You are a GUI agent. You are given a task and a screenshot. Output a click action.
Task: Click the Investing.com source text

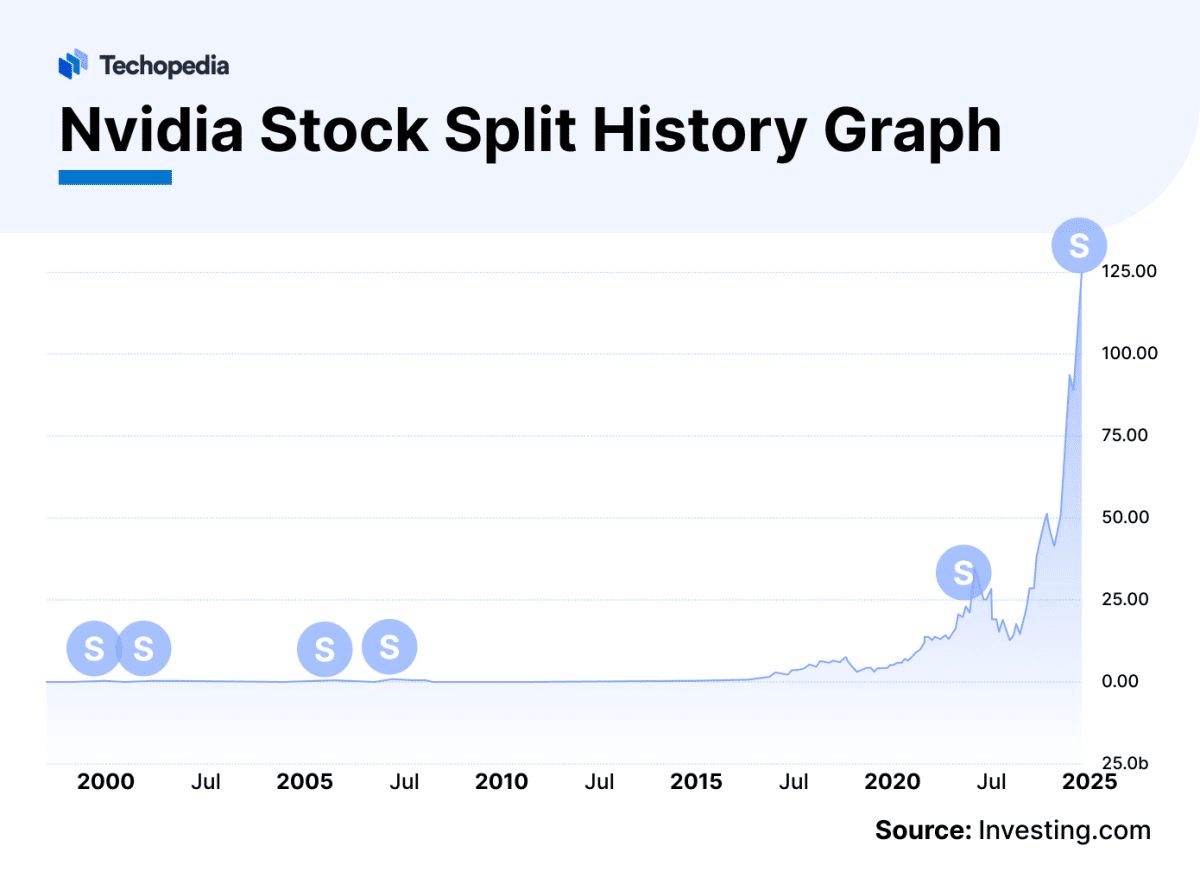point(1064,830)
